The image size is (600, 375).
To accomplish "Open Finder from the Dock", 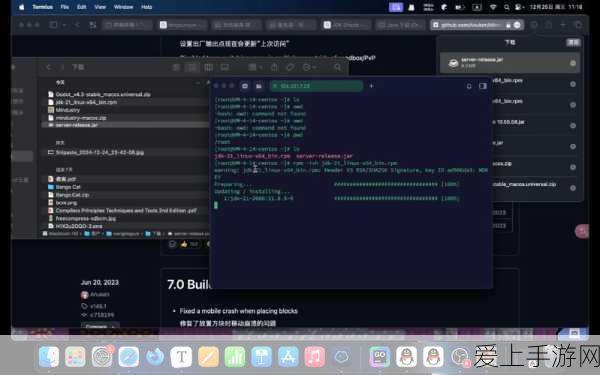I will click(x=49, y=357).
